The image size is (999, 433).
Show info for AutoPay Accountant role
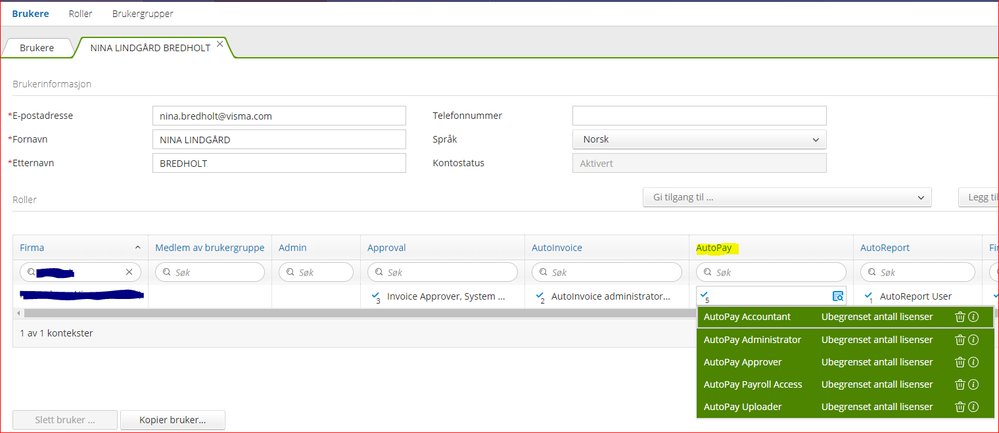pos(973,317)
